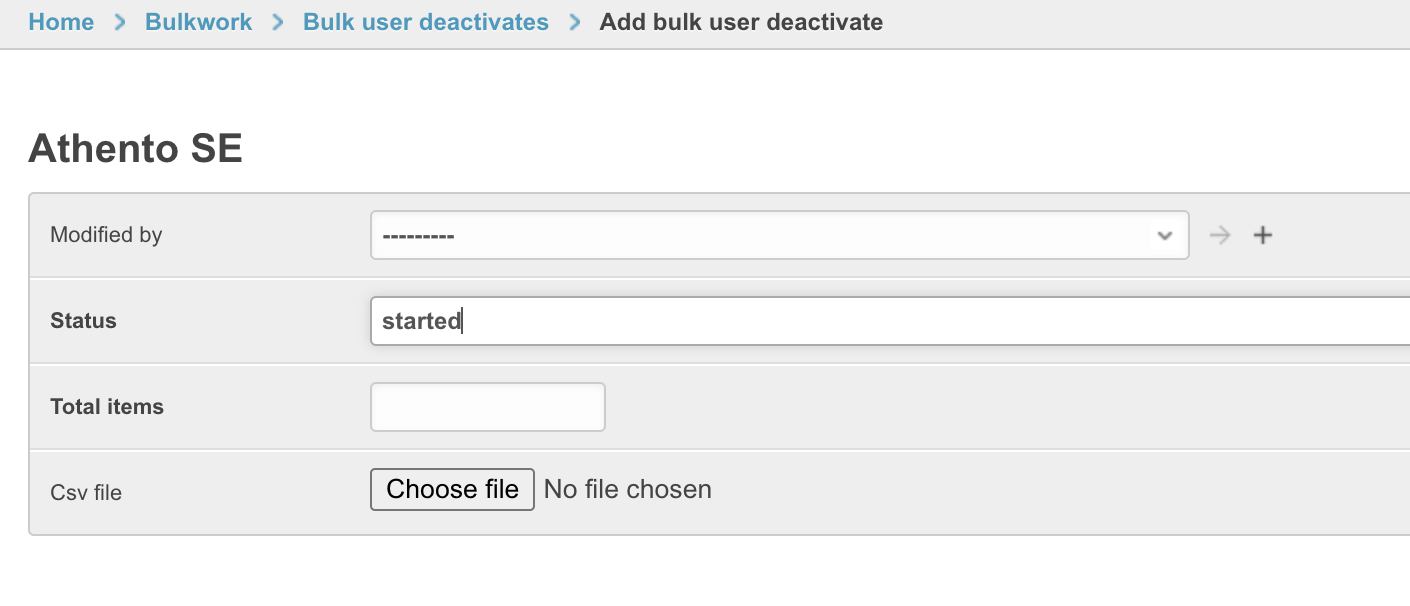Click into the Total items field

[488, 407]
